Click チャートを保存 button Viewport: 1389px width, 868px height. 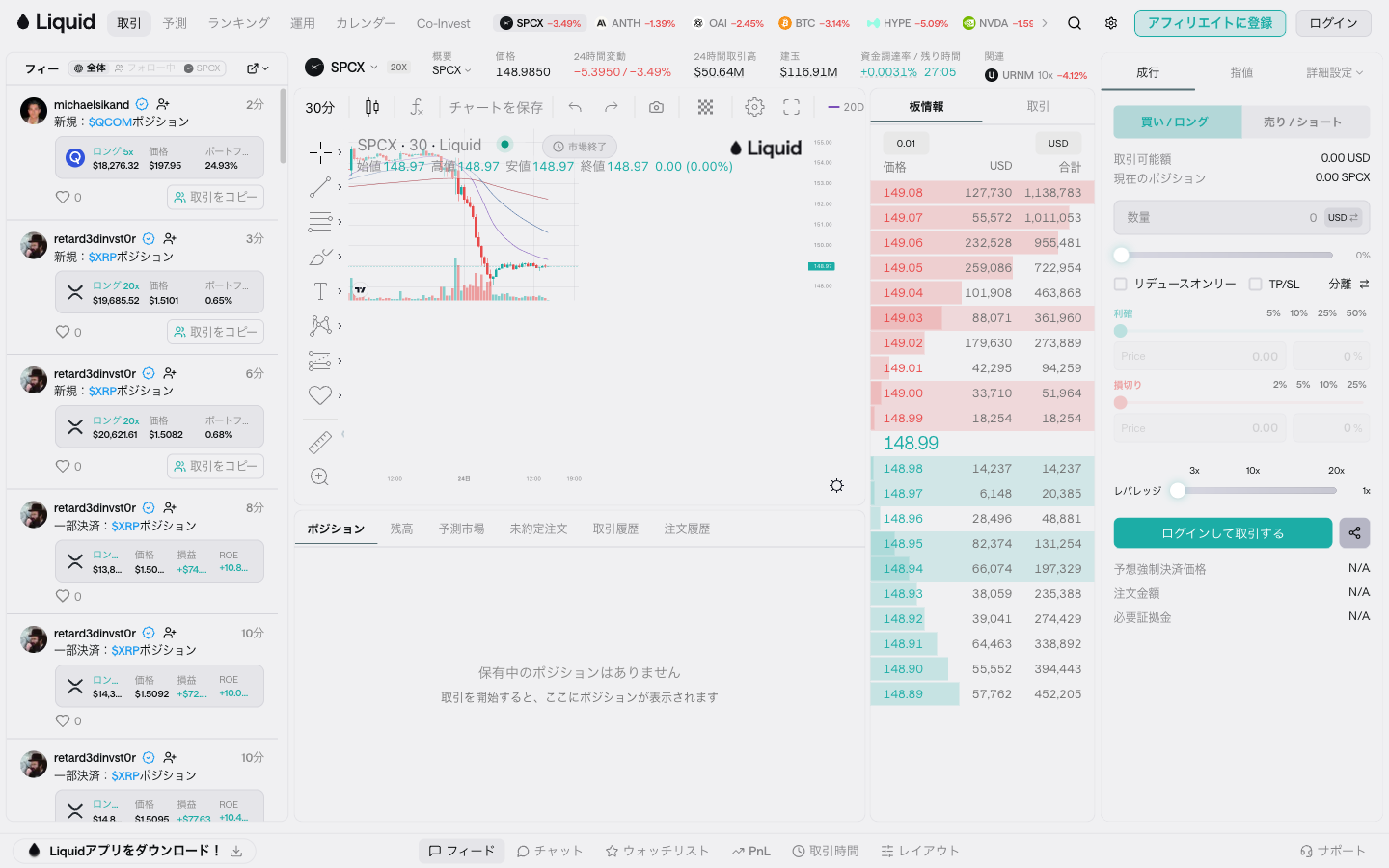point(496,107)
